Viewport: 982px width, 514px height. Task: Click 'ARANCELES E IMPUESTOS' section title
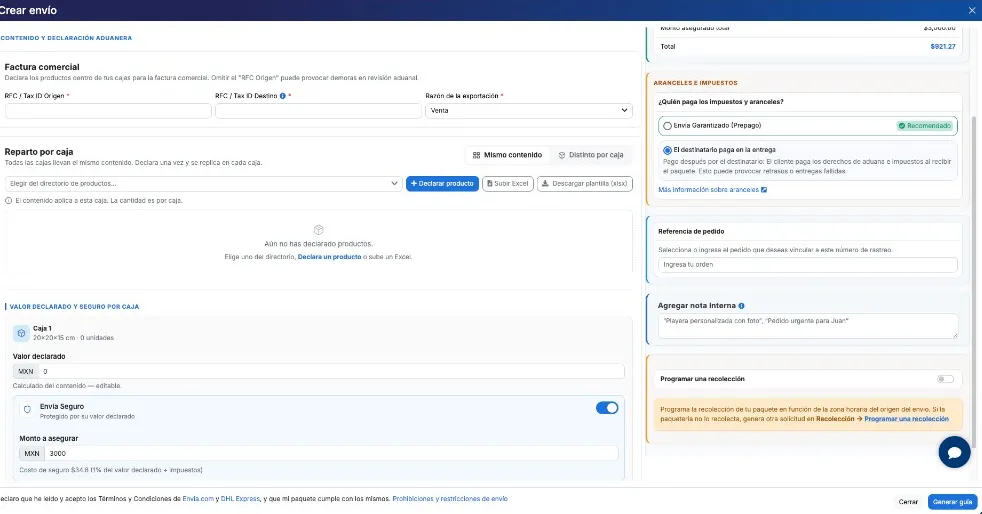coord(695,83)
